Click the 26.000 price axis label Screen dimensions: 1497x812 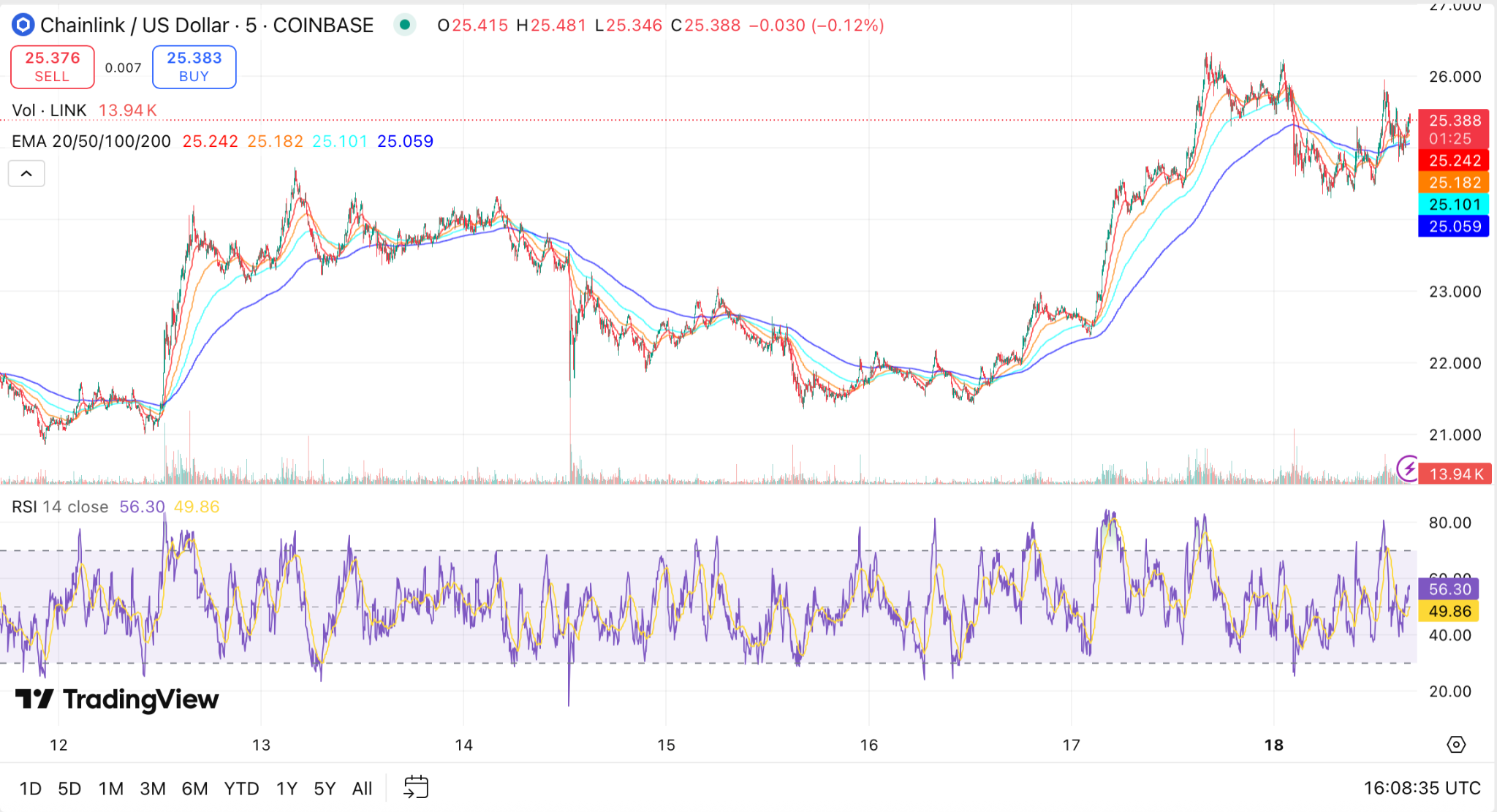coord(1455,76)
